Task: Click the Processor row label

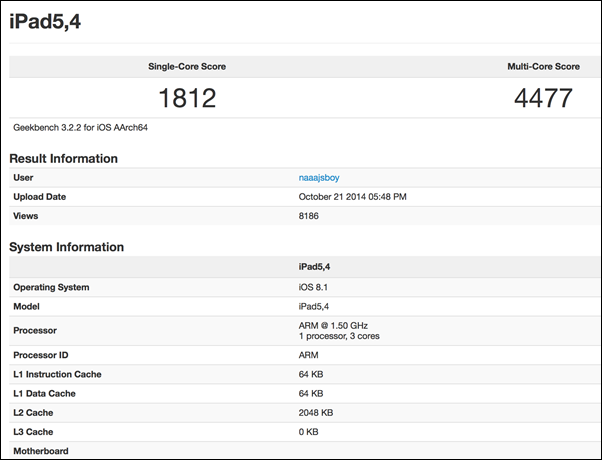Action: pos(35,331)
